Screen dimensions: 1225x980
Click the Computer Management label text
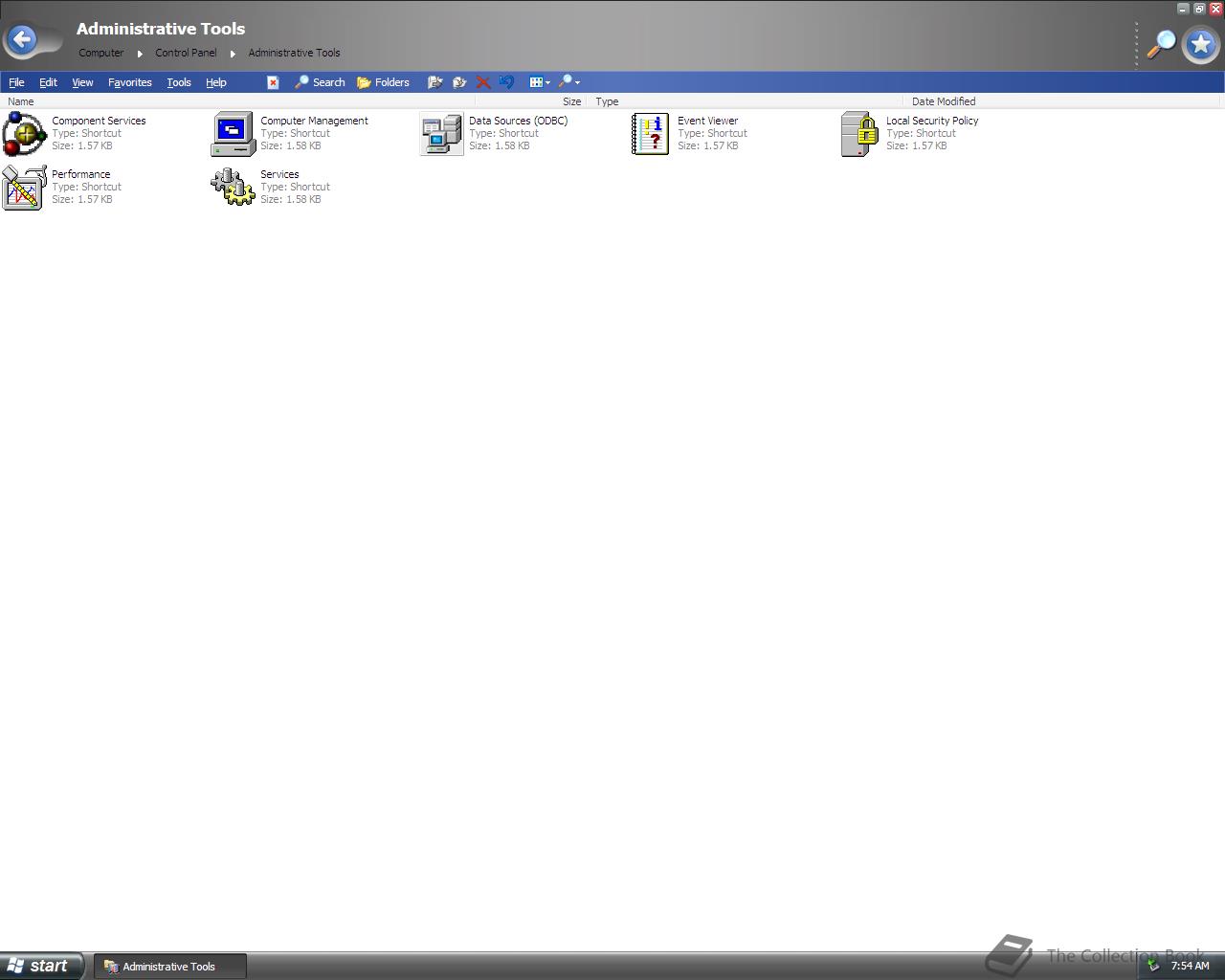coord(314,121)
